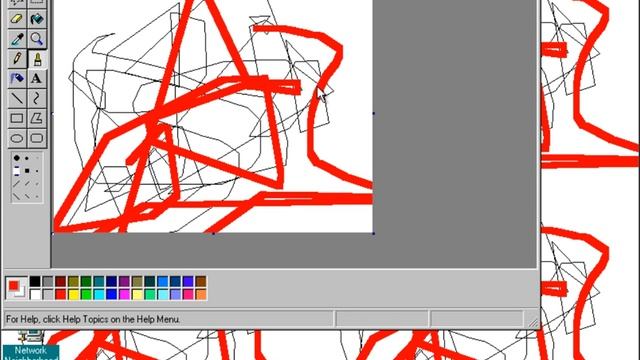This screenshot has width=640, height=360.
Task: Pick the bright lime green swatch
Action: [x=86, y=294]
